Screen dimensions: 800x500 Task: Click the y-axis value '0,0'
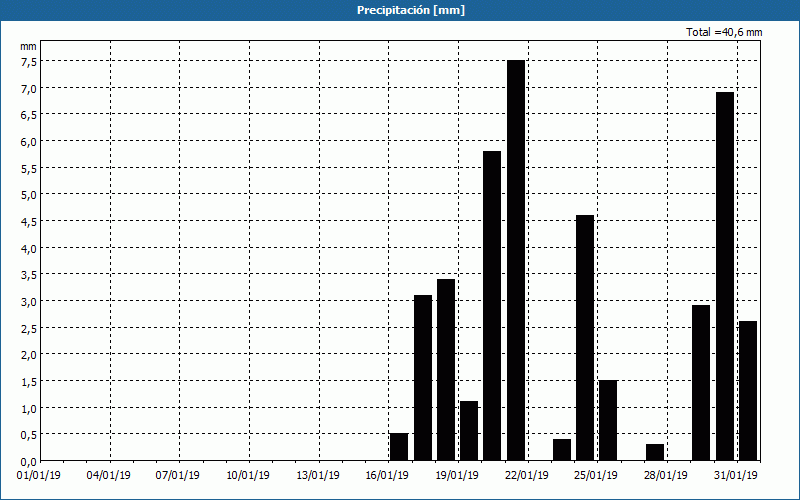tap(29, 462)
